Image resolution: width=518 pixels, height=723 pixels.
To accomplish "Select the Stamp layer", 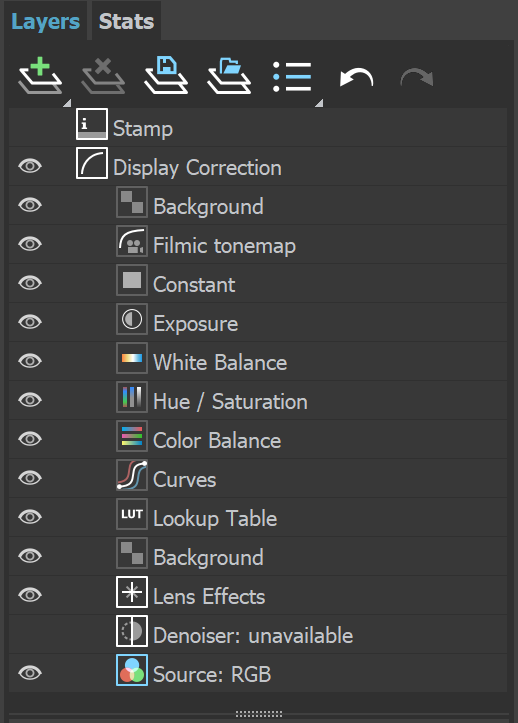I will tap(258, 127).
